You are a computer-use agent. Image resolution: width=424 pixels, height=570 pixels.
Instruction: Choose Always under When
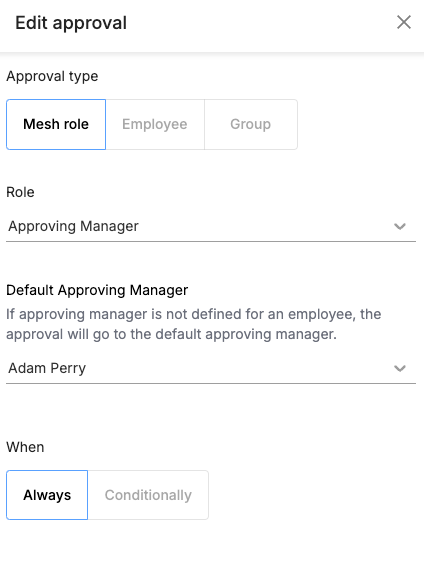[47, 495]
